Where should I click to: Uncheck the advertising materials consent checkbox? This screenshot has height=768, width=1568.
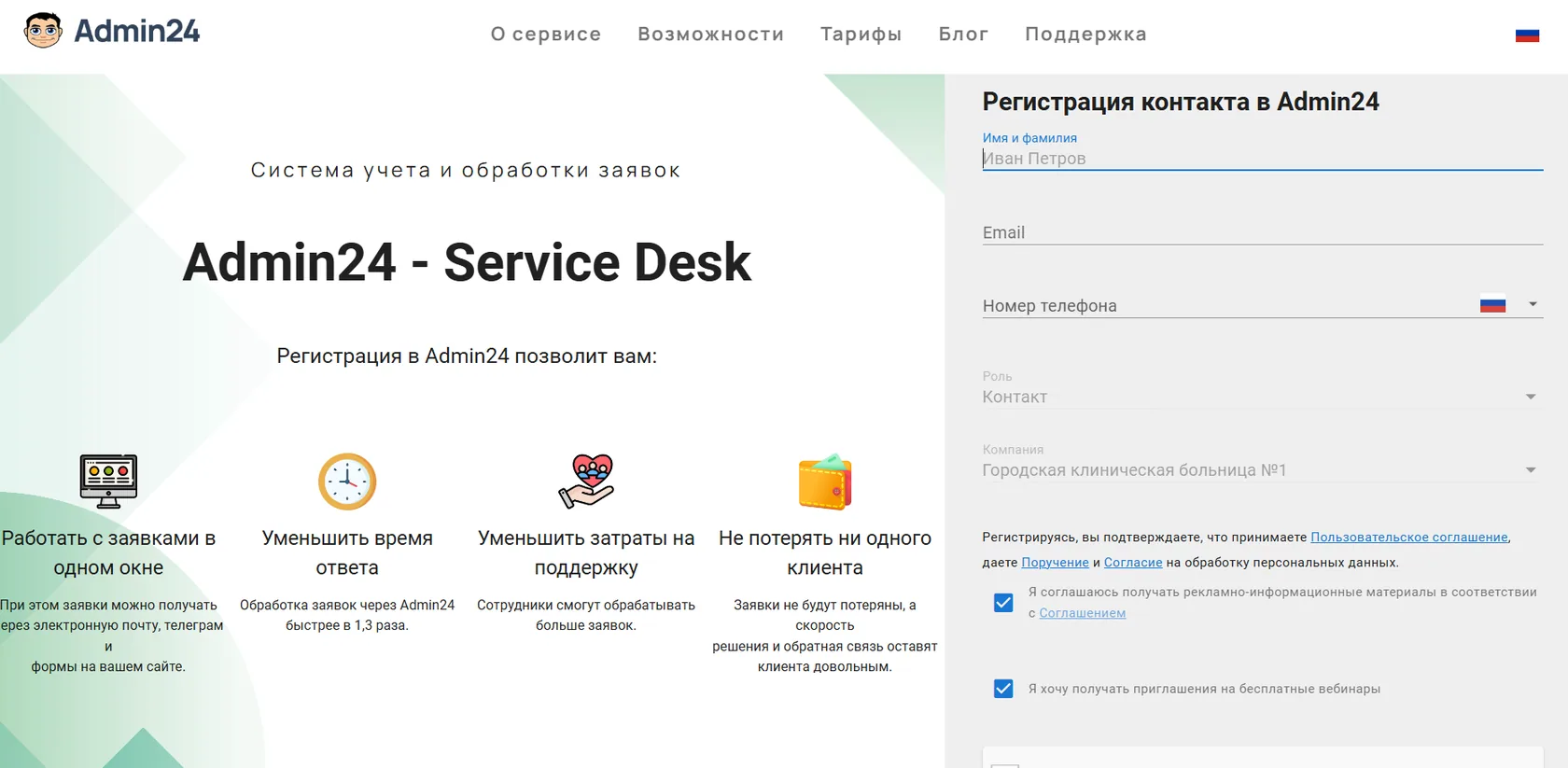1003,603
